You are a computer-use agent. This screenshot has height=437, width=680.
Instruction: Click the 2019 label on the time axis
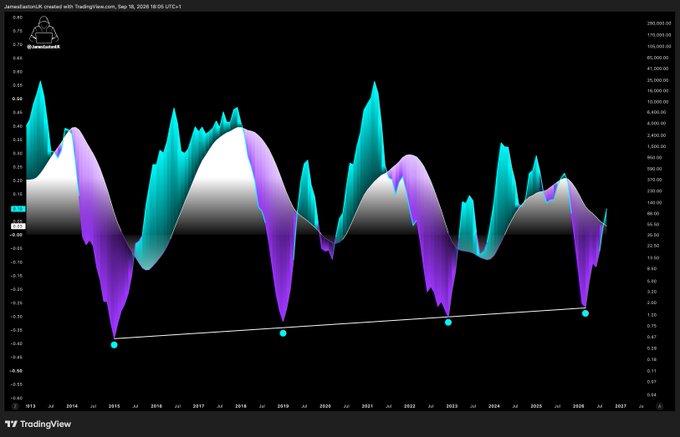point(283,407)
